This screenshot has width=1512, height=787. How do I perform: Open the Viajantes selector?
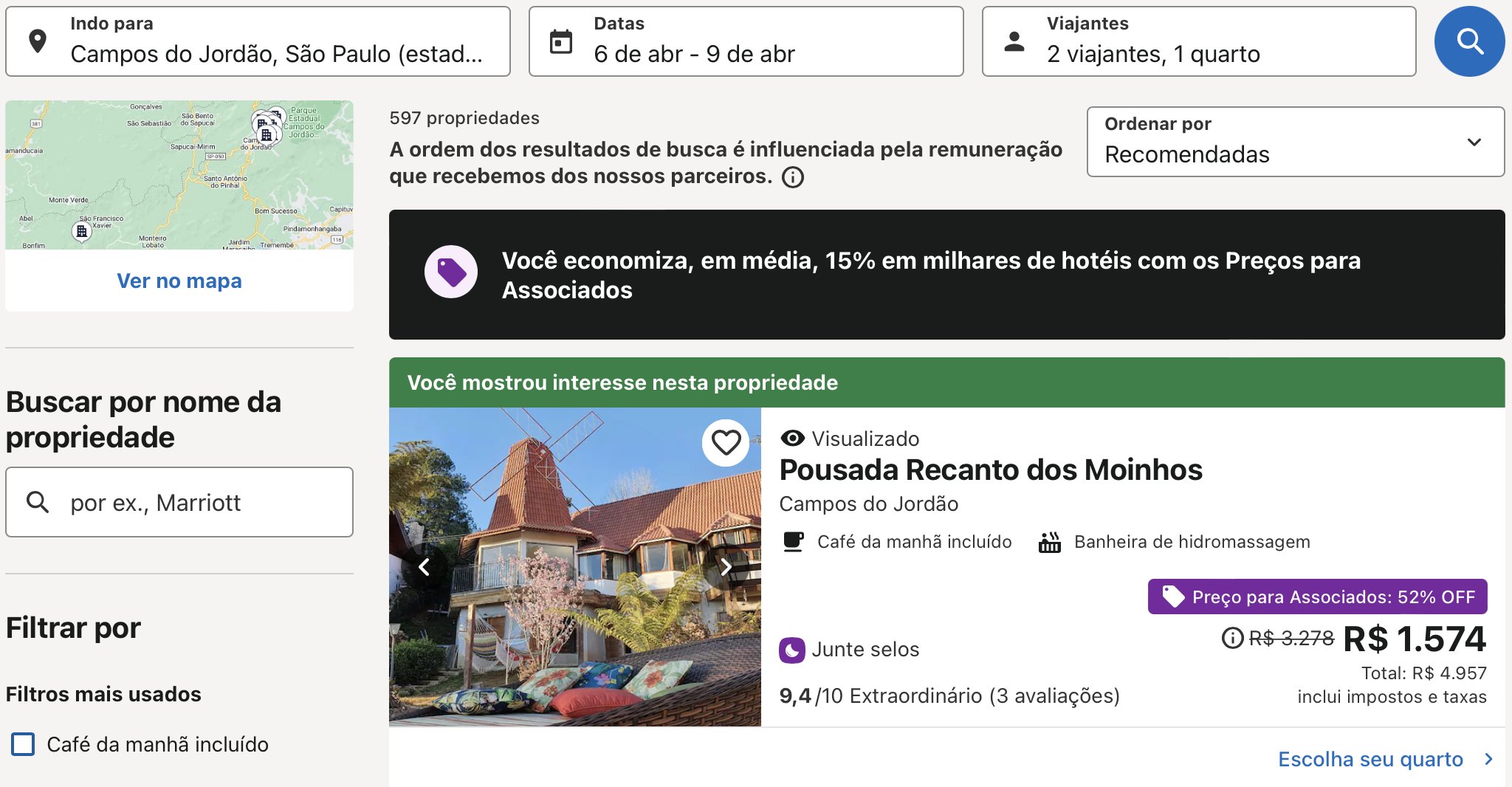click(1198, 41)
